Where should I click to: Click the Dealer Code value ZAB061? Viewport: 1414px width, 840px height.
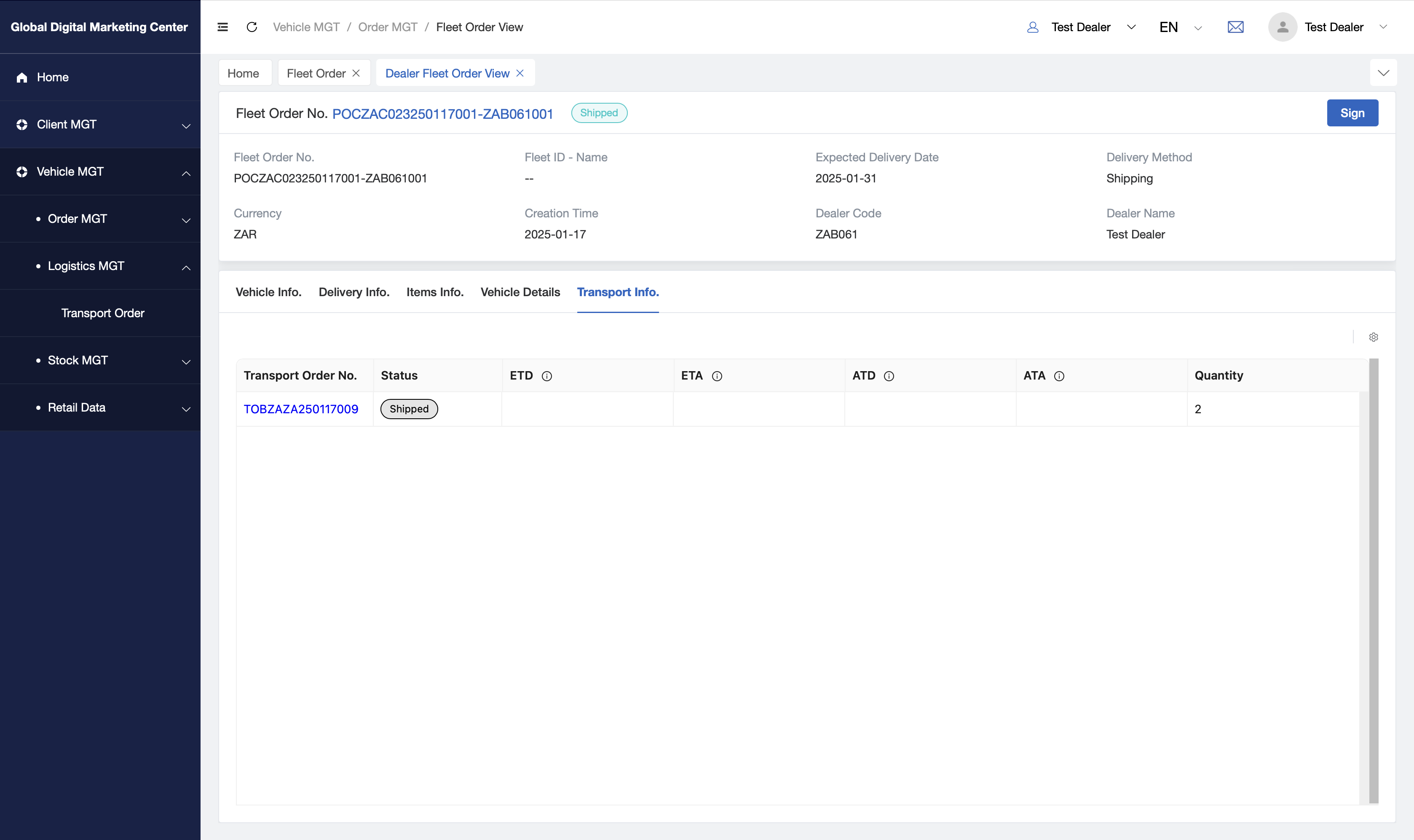click(x=836, y=234)
